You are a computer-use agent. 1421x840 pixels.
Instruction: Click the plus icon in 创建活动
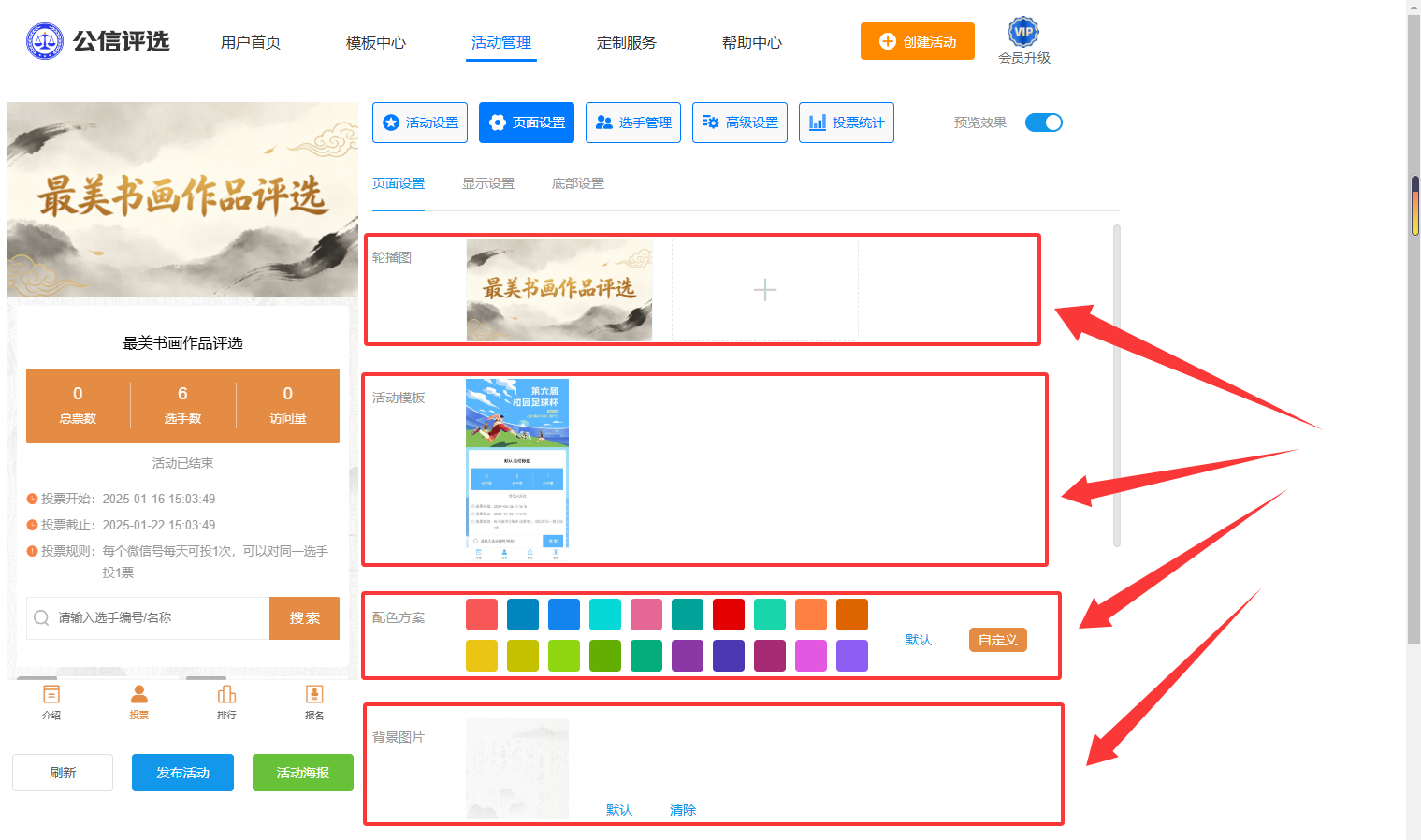[888, 41]
